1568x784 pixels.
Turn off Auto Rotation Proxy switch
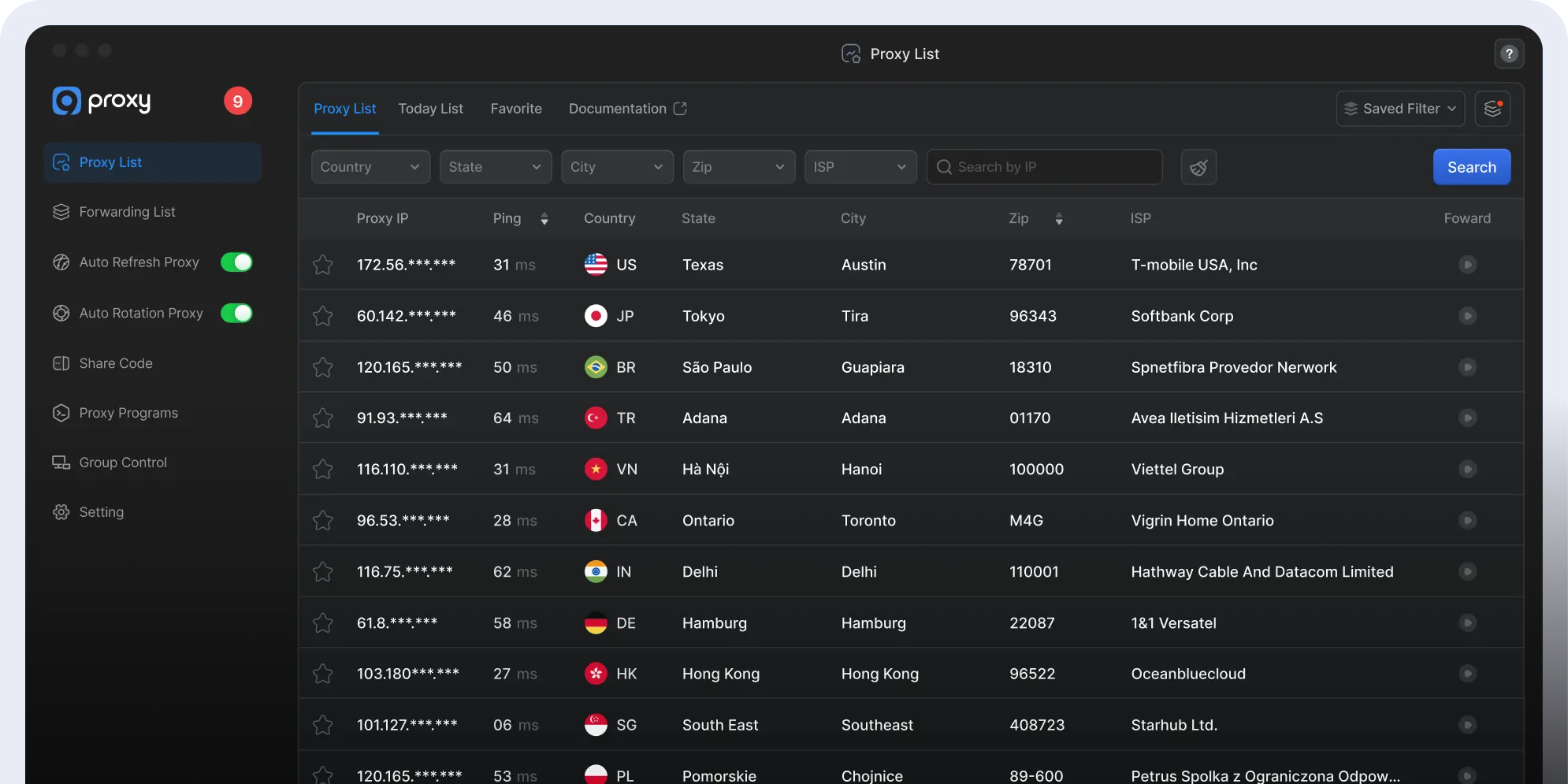point(236,314)
